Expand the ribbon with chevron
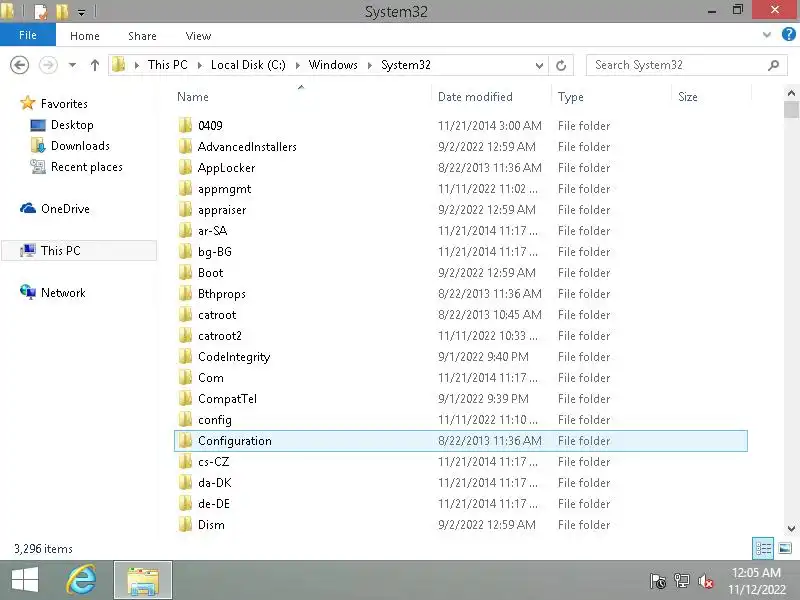The image size is (800, 600). [766, 35]
